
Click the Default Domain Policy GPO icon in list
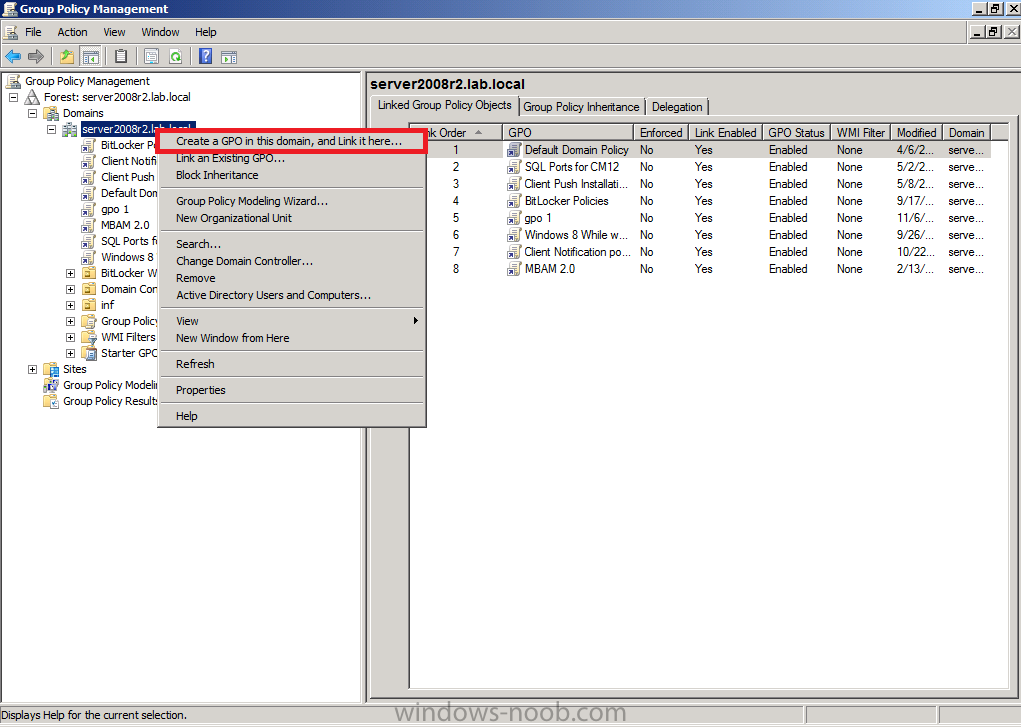[514, 150]
